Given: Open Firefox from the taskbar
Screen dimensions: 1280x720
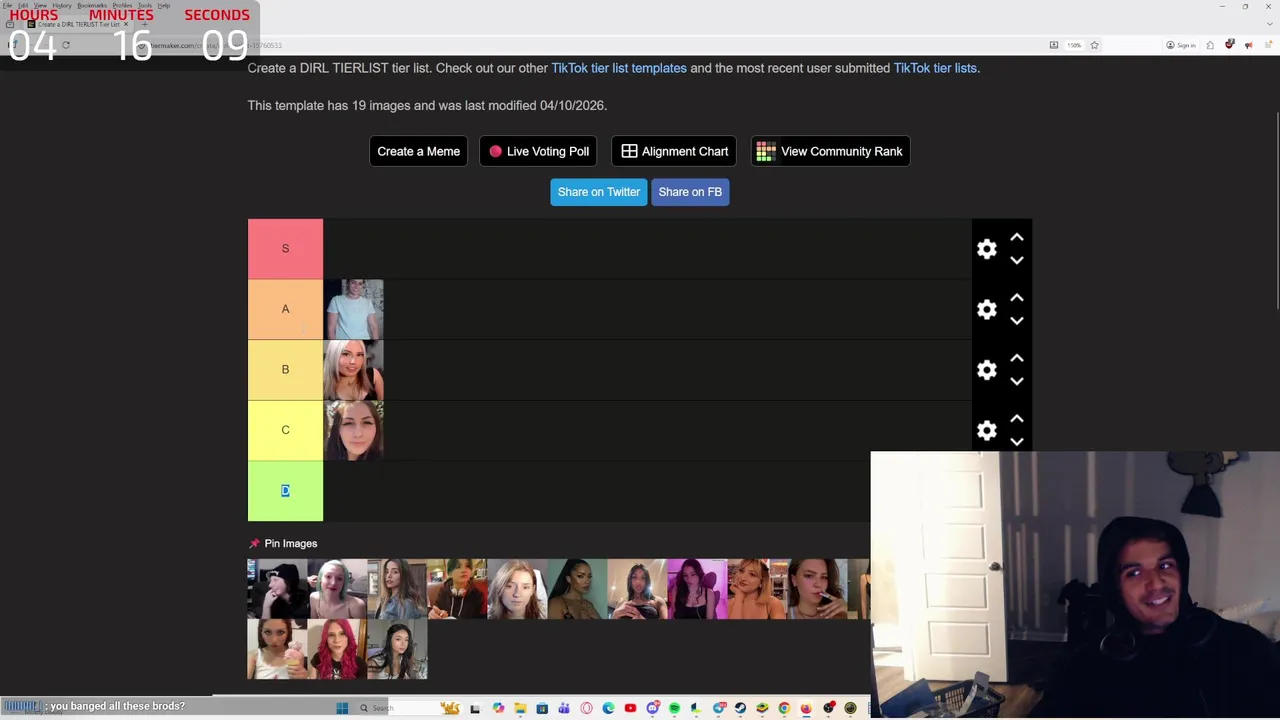Looking at the screenshot, I should pyautogui.click(x=806, y=708).
